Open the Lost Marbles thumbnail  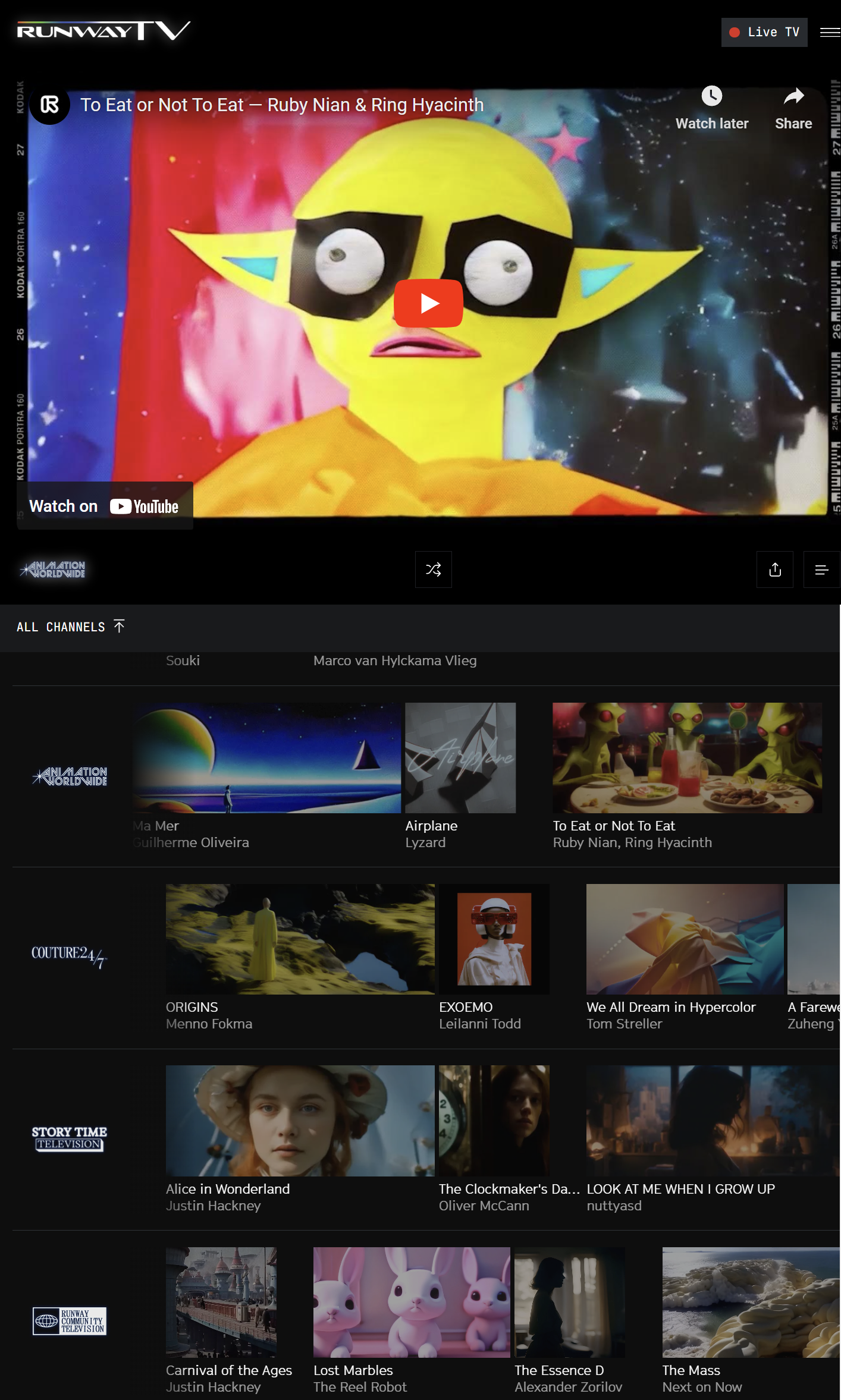click(412, 1303)
